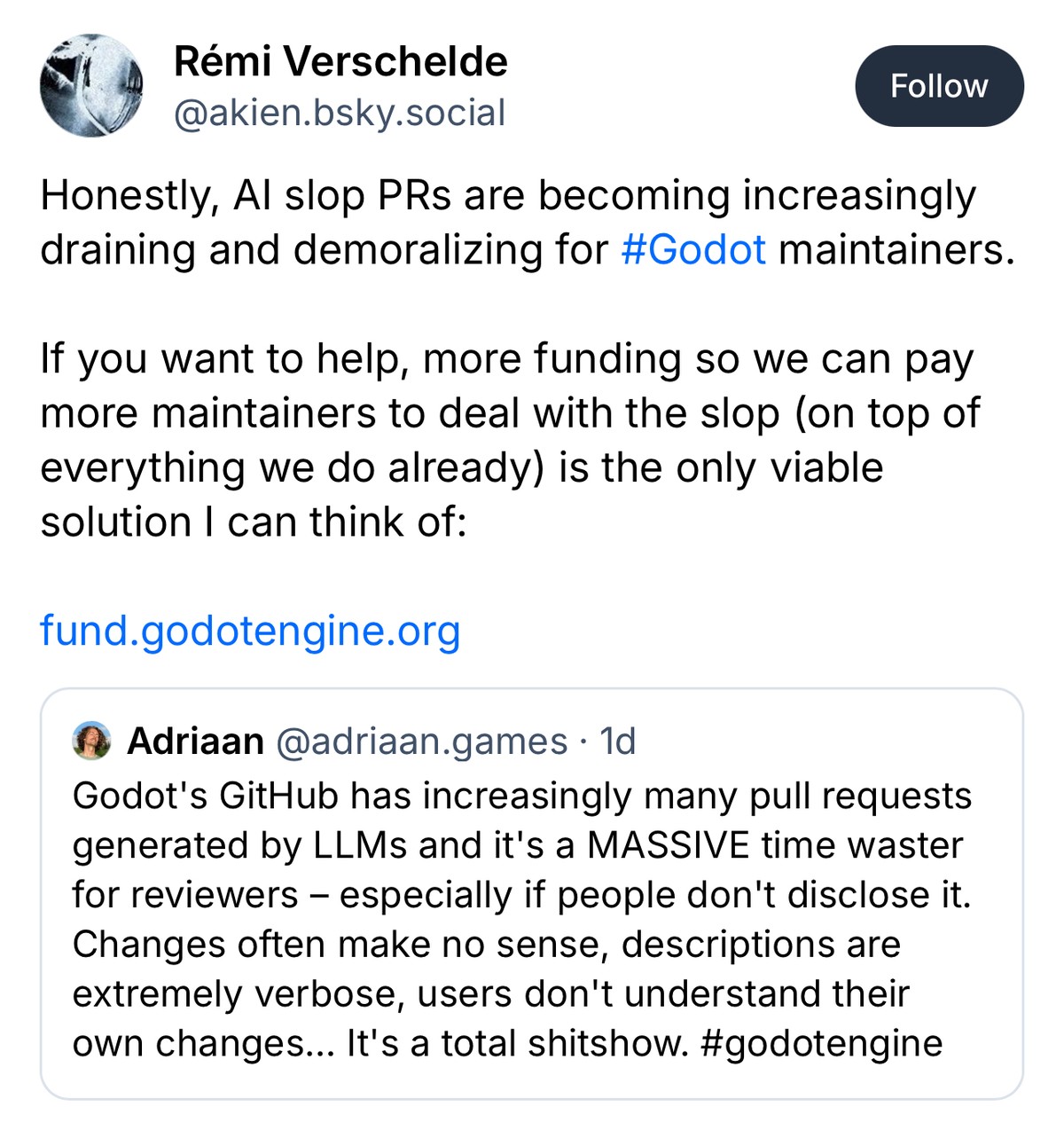Open Rémi Verschelde's profile avatar

(x=91, y=86)
